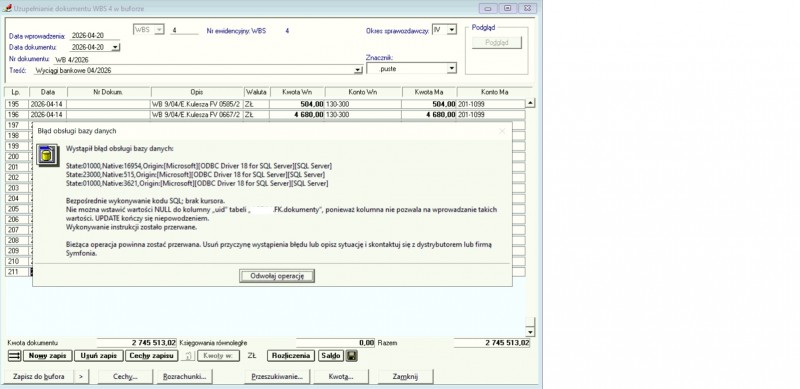Screen dimensions: 800x389
Task: Click Zapisz do bufora
Action: click(39, 377)
